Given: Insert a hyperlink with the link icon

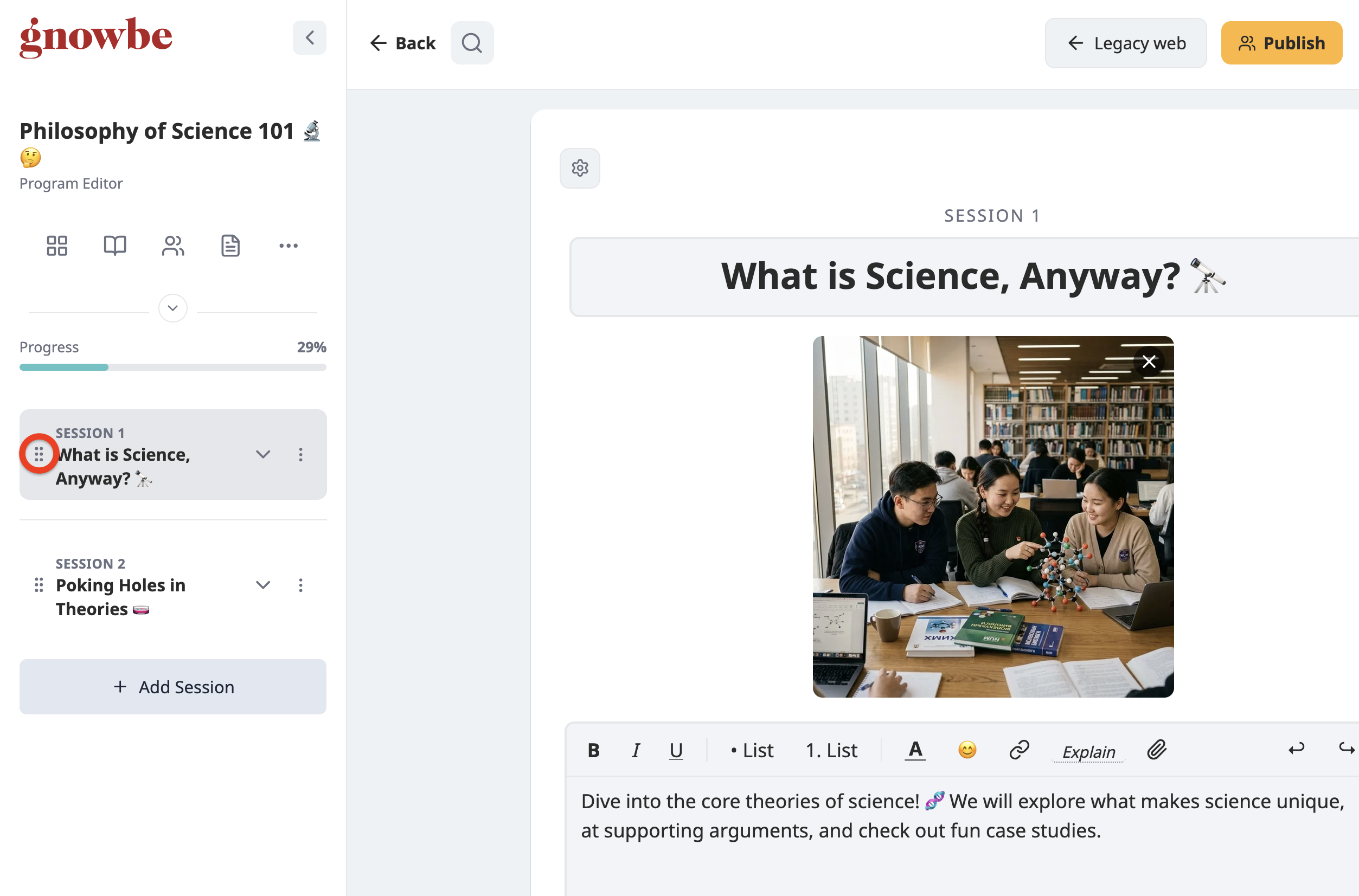Looking at the screenshot, I should 1019,750.
